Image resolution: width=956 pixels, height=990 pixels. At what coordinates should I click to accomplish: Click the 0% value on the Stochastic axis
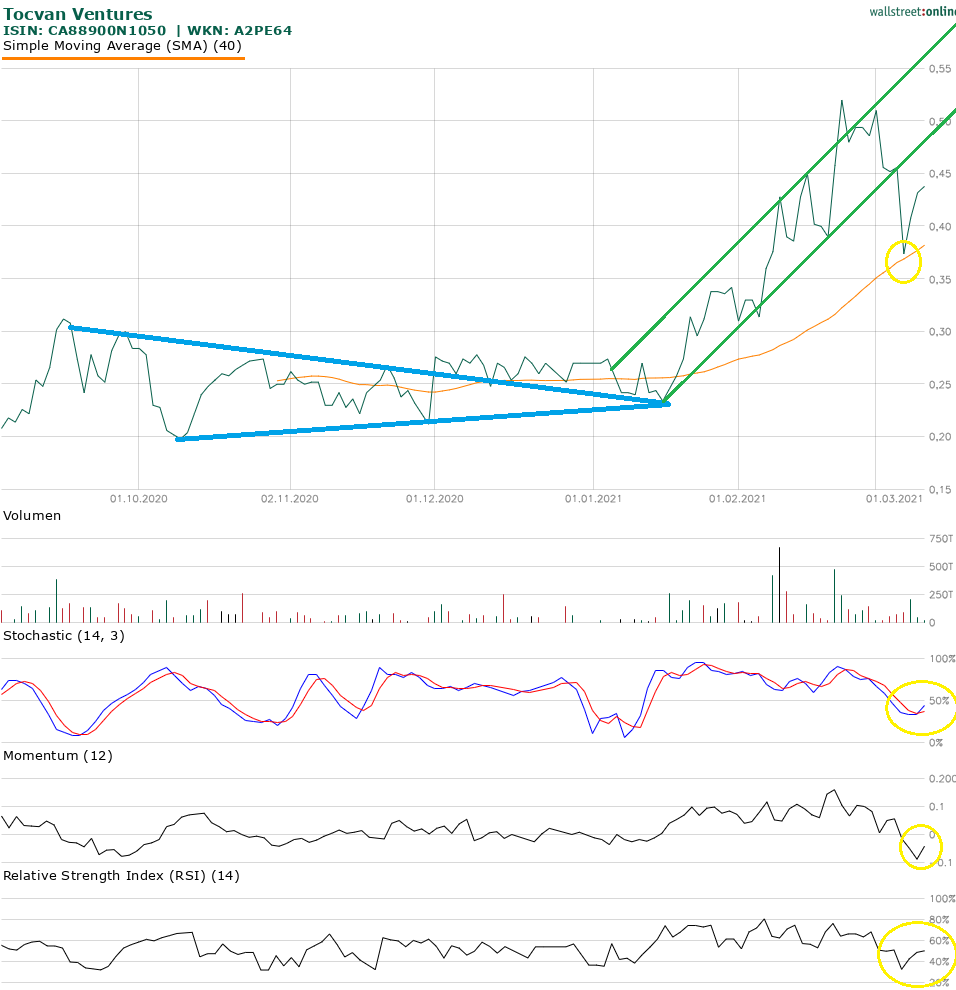point(936,743)
